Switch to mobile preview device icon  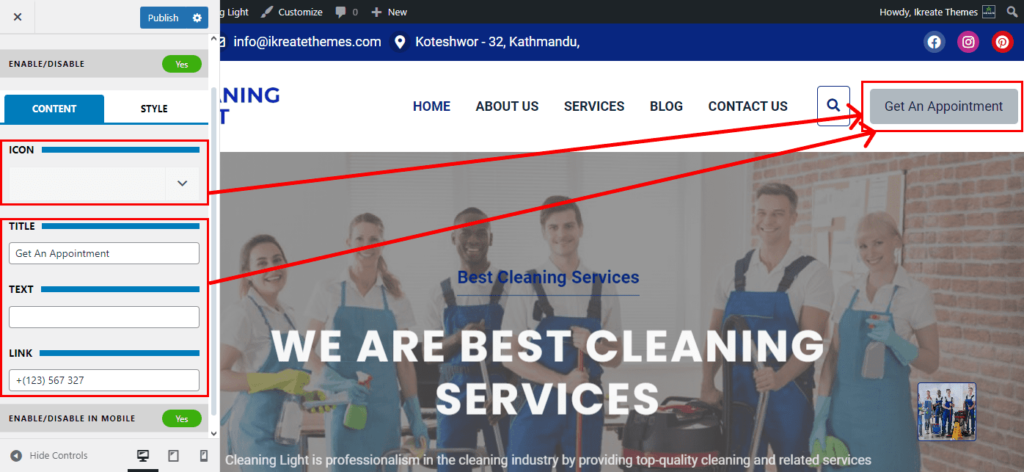[203, 456]
